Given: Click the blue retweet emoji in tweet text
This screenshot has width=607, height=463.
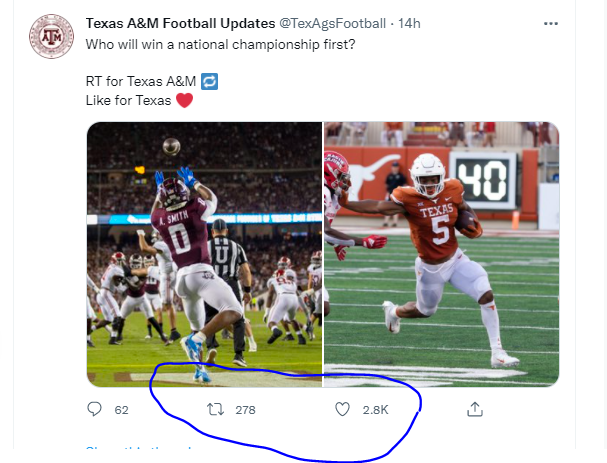Looking at the screenshot, I should 210,80.
